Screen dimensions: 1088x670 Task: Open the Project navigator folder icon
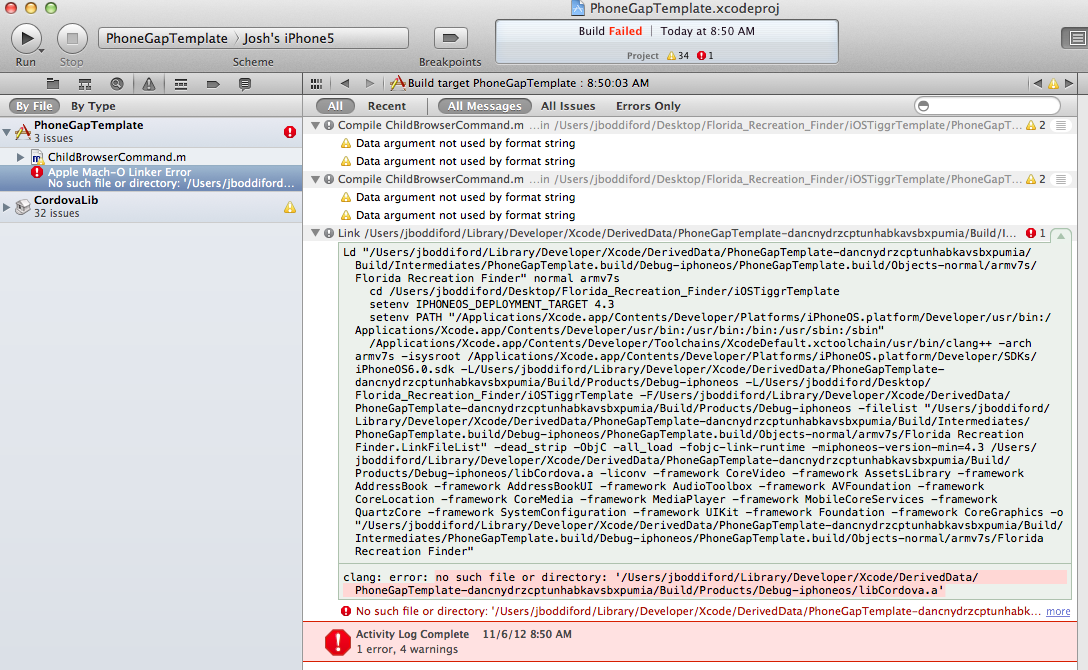[54, 84]
